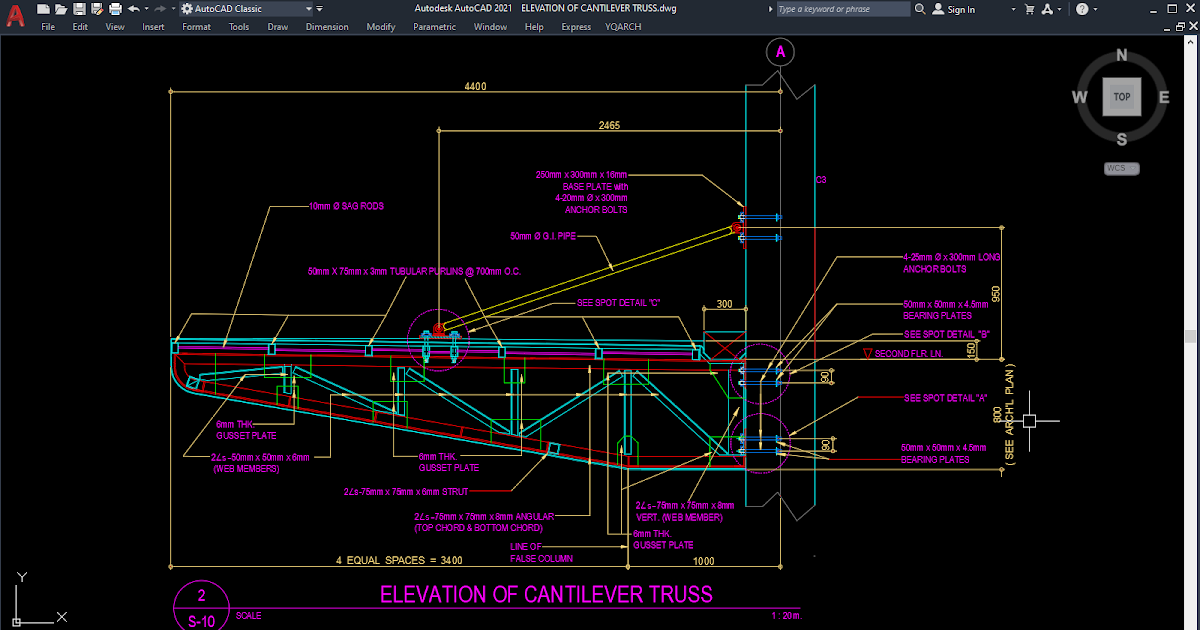Open Help via the question mark icon
Image resolution: width=1200 pixels, height=630 pixels.
click(x=1083, y=8)
